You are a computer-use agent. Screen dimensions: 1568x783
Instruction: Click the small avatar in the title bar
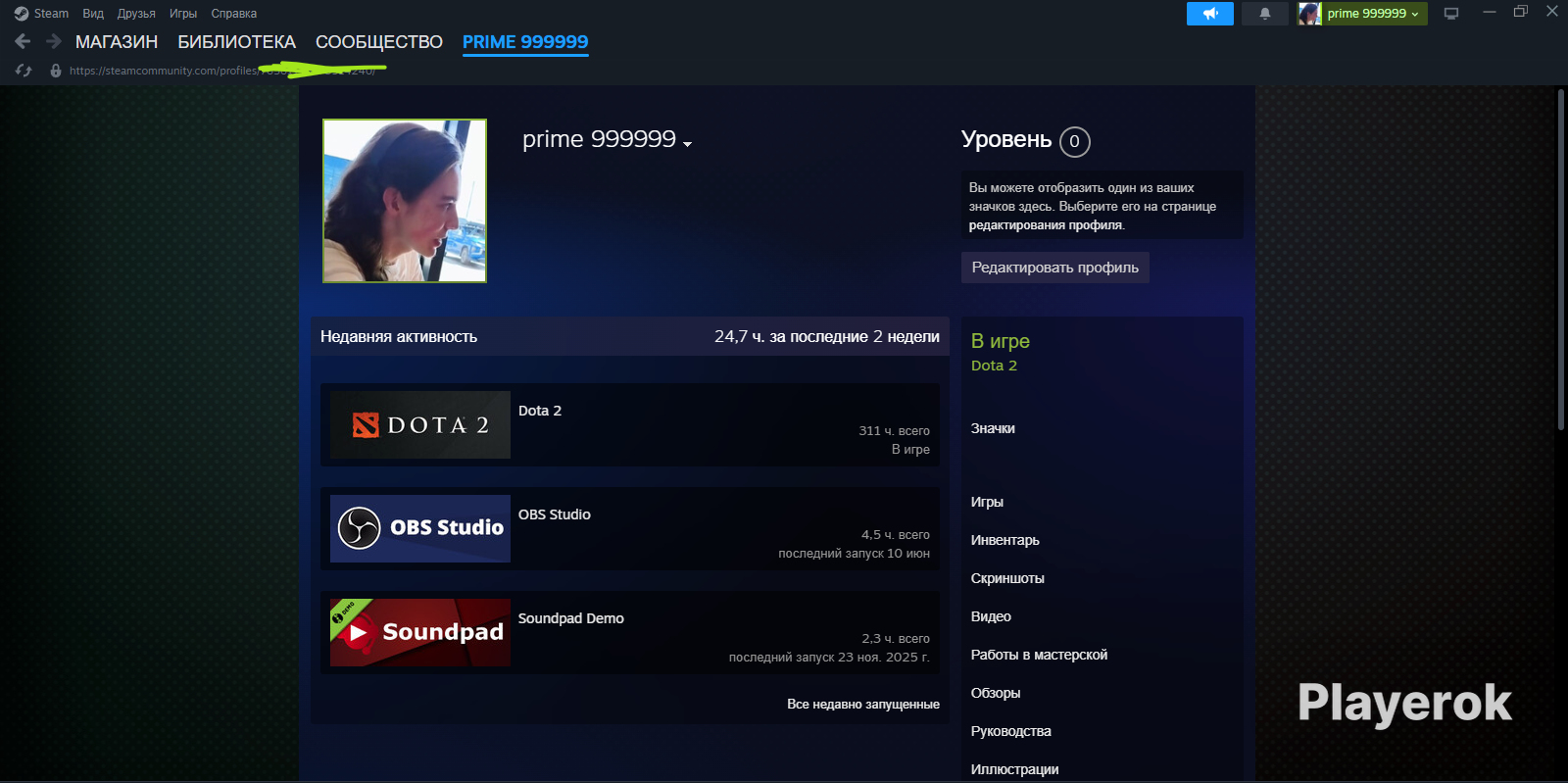point(1309,14)
